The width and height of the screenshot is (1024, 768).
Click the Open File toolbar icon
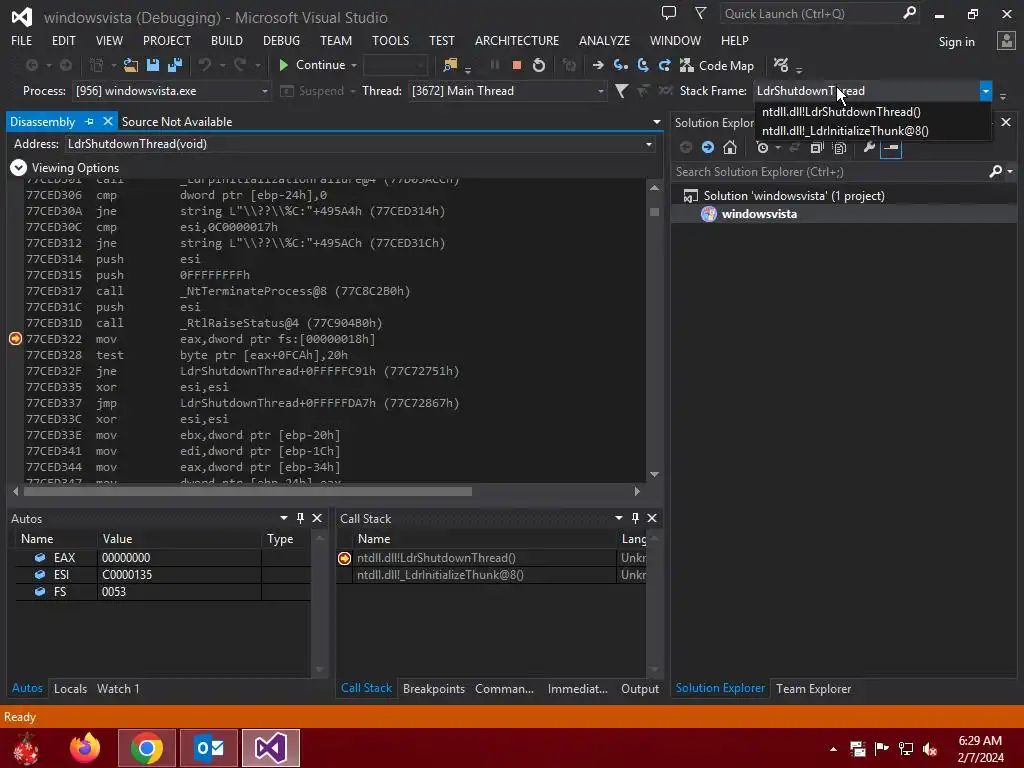click(x=131, y=65)
